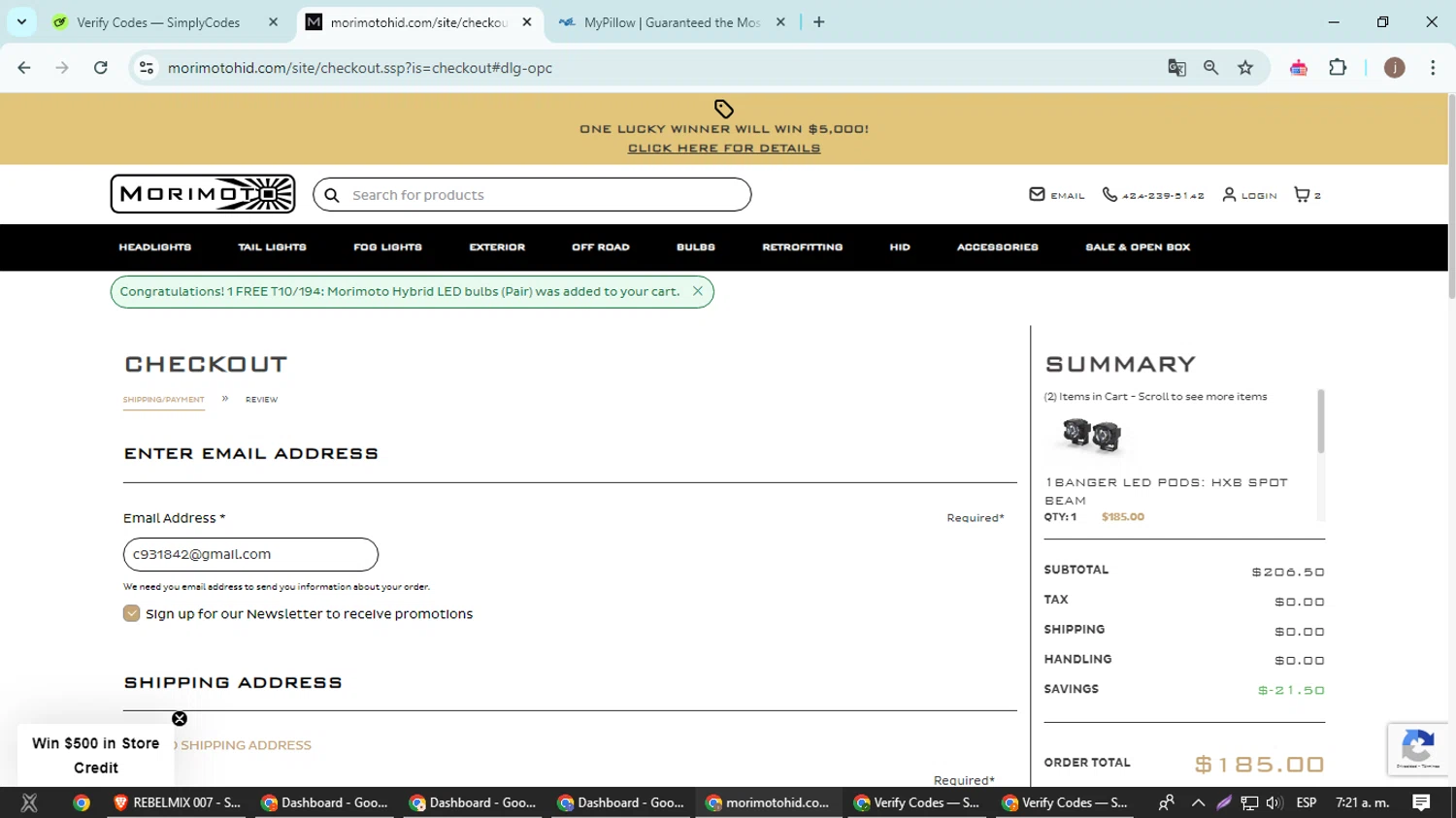
Task: Click the Click Here For Details link
Action: click(724, 148)
